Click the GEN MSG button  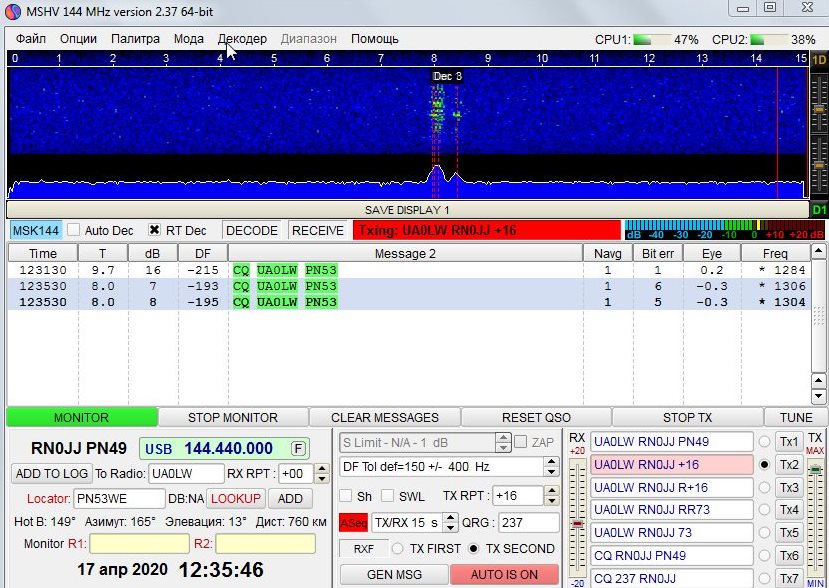(394, 574)
